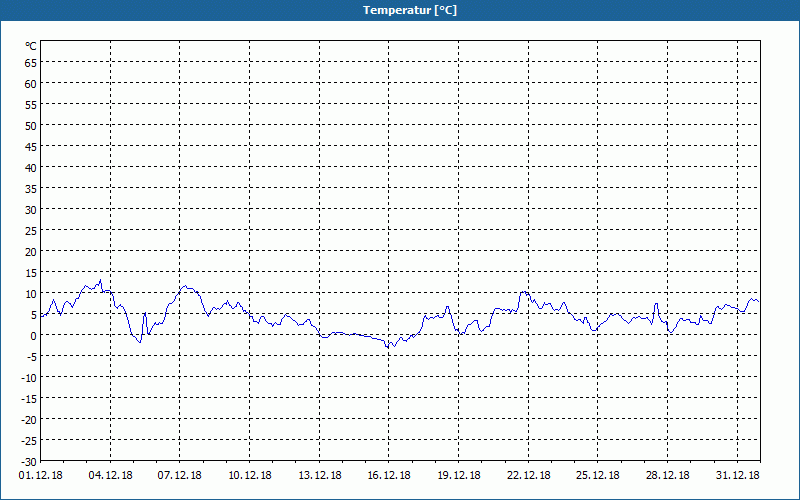Select the 65 value on the temperature axis
This screenshot has width=800, height=500.
(x=31, y=63)
